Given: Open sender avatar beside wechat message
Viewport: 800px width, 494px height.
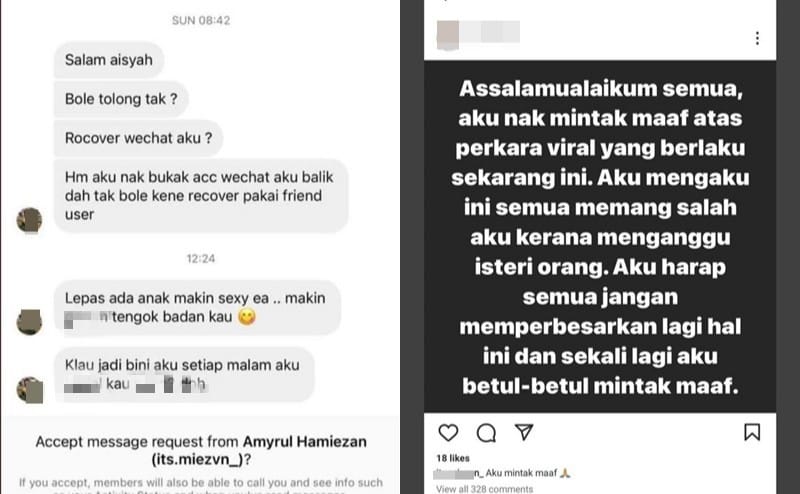Looking at the screenshot, I should click(29, 220).
